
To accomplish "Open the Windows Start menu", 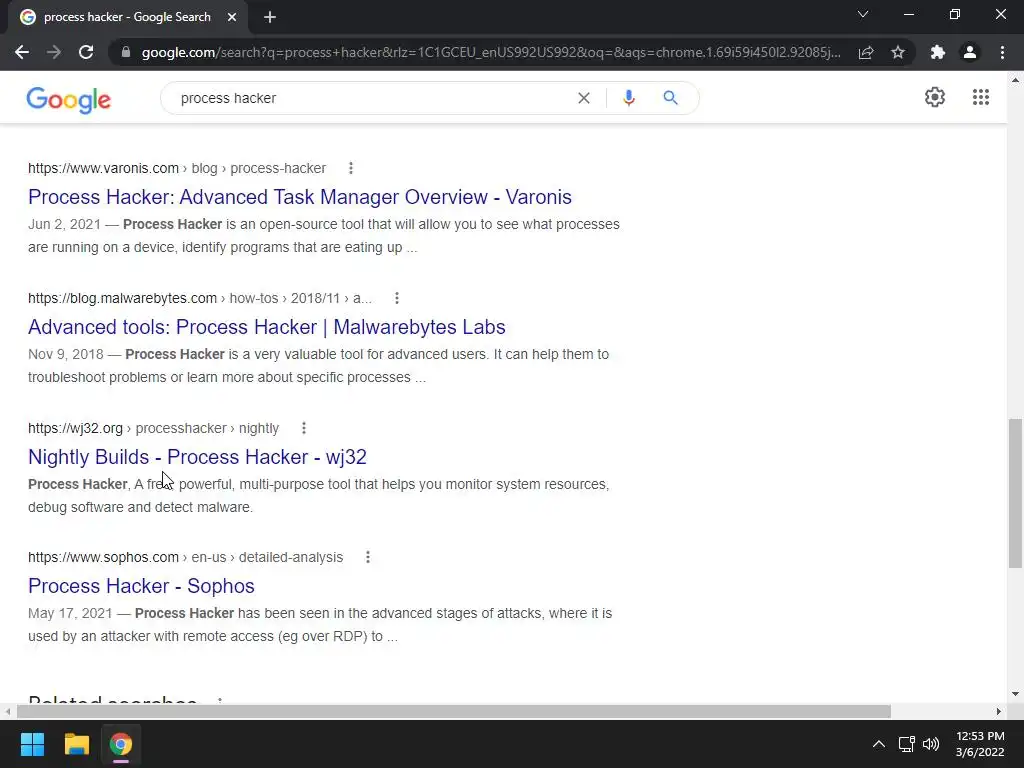I will point(32,744).
